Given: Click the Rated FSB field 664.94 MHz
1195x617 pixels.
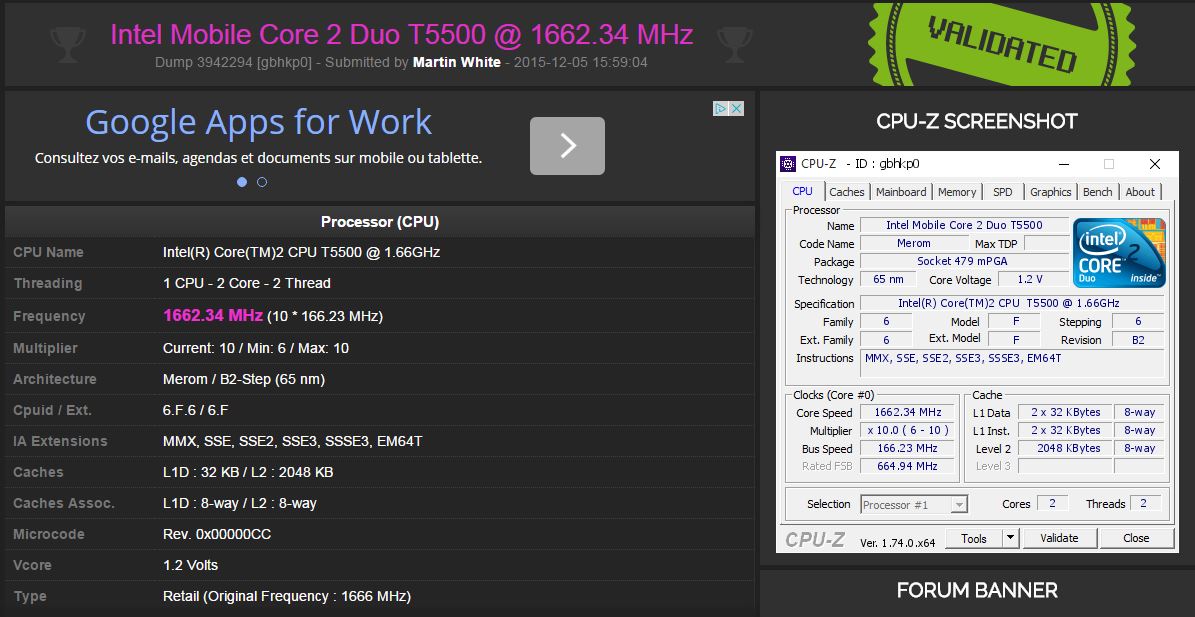Looking at the screenshot, I should click(907, 465).
